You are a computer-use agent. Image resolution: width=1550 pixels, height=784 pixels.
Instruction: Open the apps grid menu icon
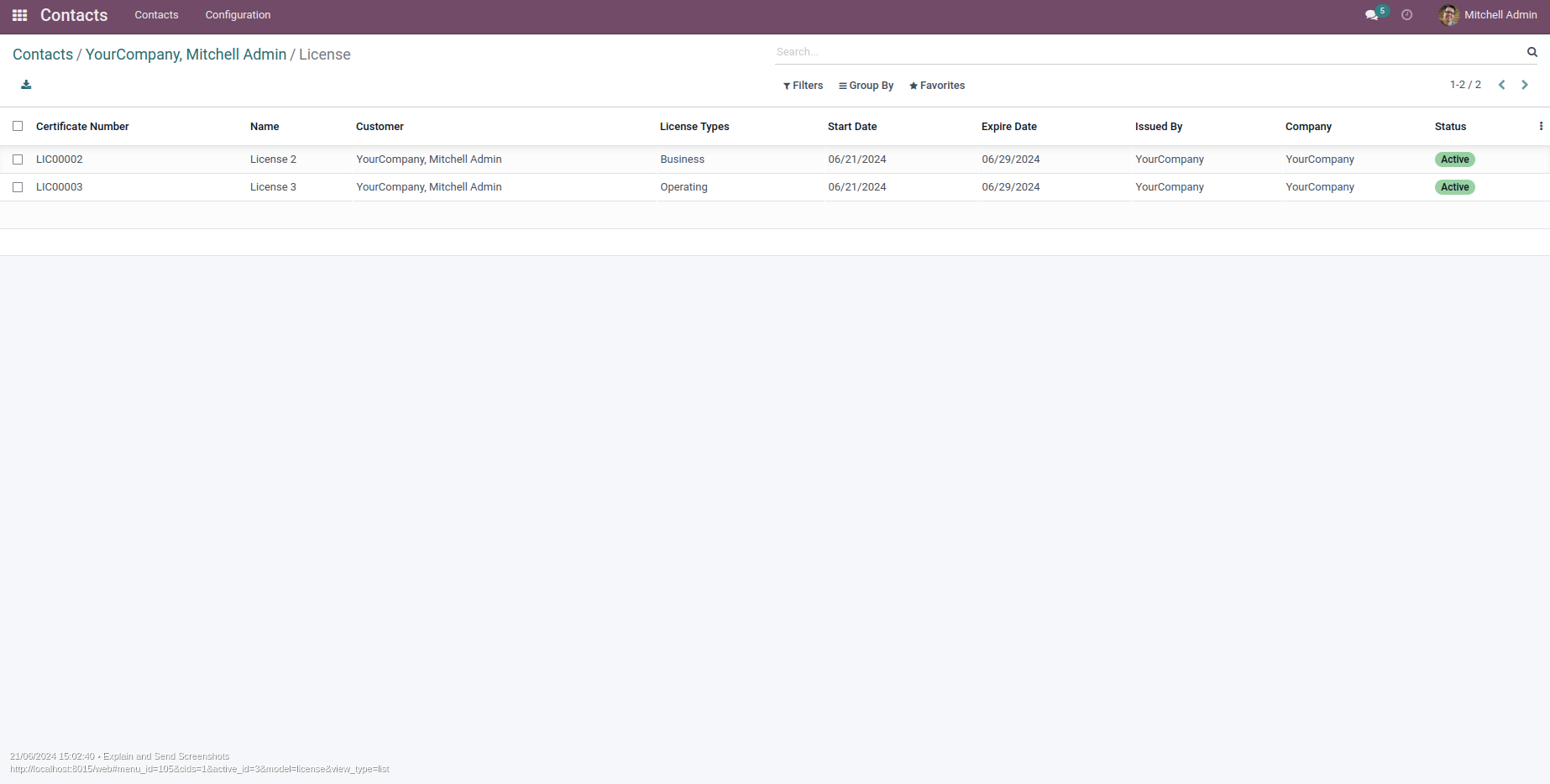click(x=19, y=15)
